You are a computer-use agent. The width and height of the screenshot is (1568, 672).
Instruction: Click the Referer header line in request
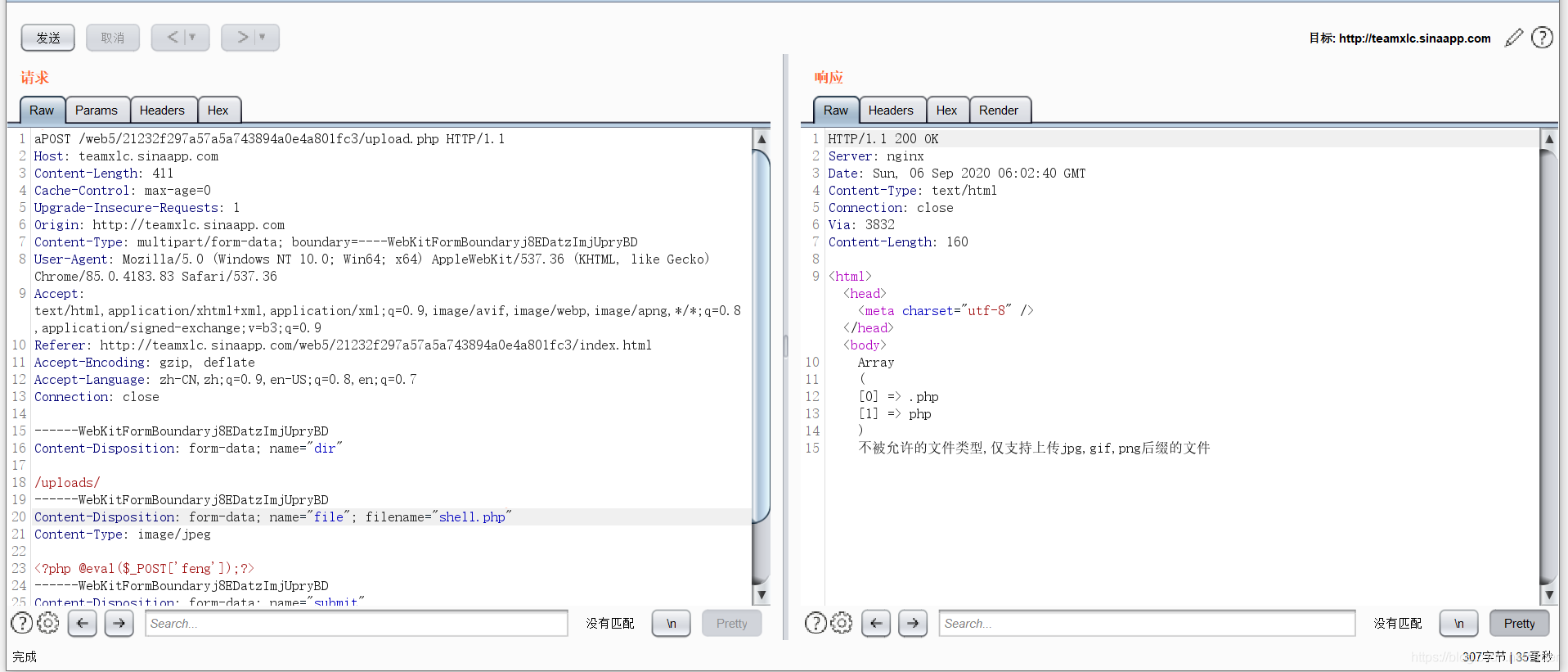click(x=343, y=345)
